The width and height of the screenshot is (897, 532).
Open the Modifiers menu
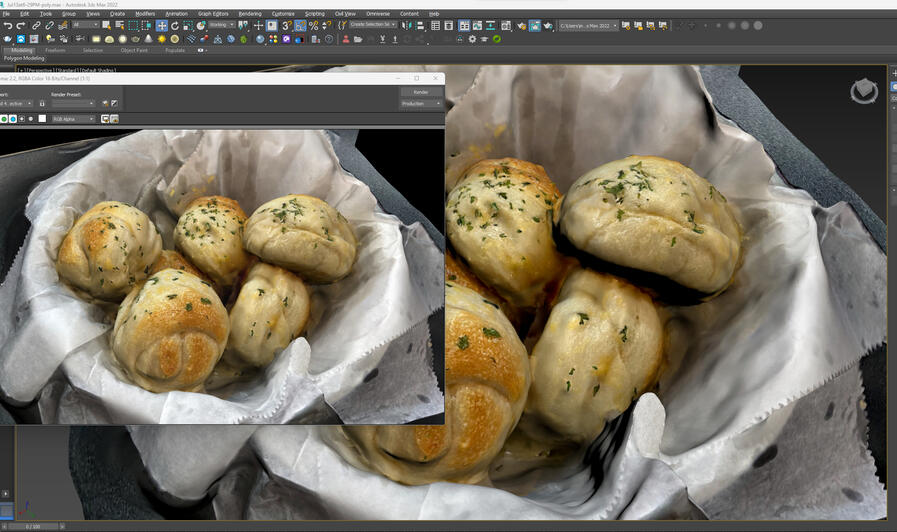point(145,14)
